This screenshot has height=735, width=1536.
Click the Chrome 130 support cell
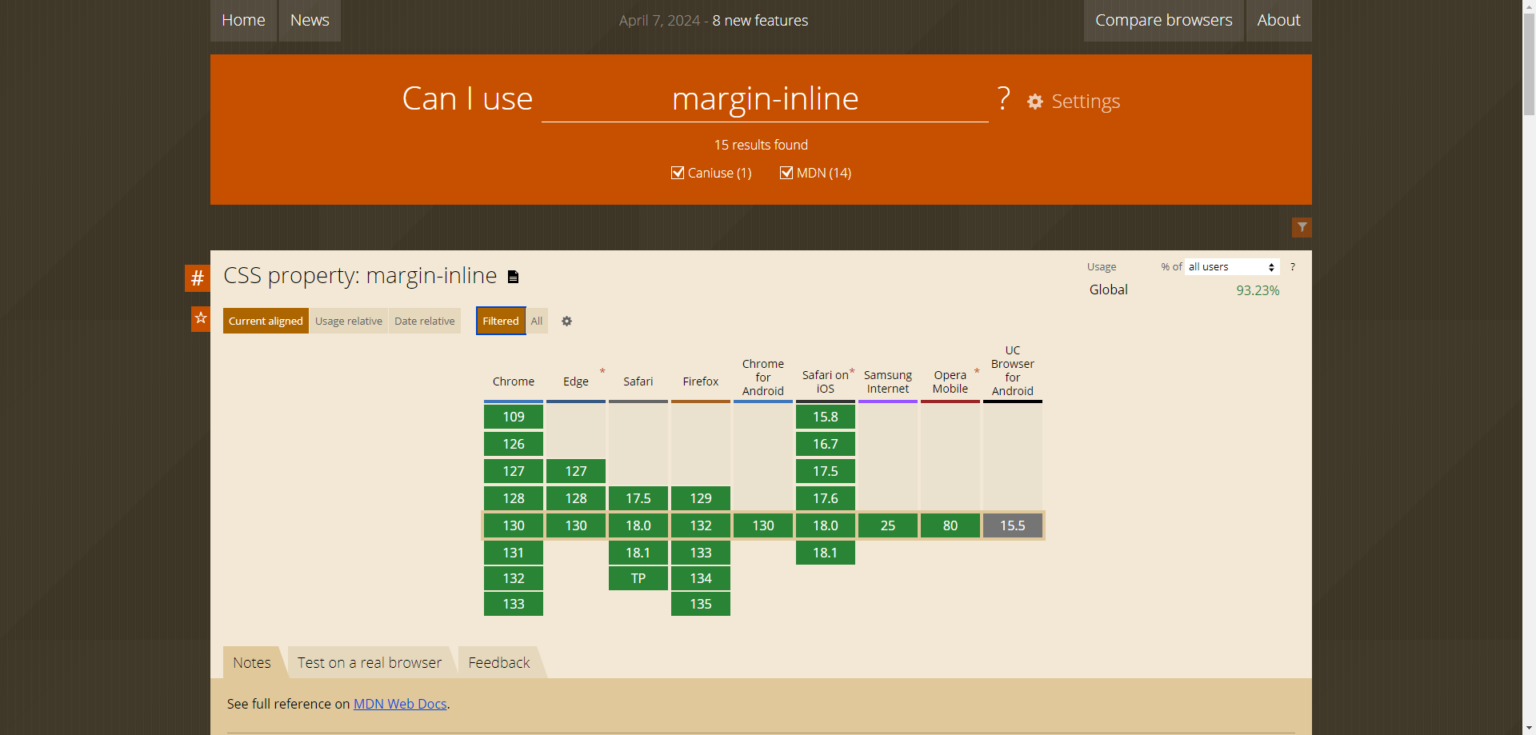coord(513,525)
